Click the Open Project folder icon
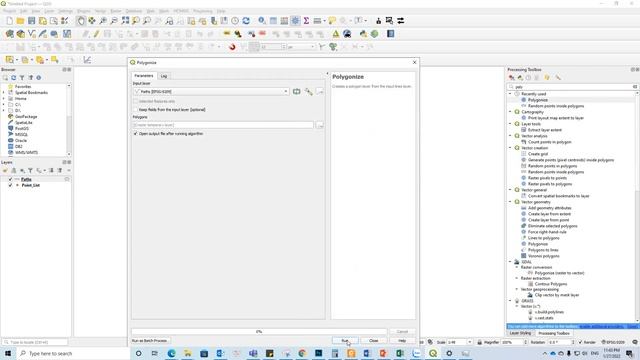 click(20, 21)
